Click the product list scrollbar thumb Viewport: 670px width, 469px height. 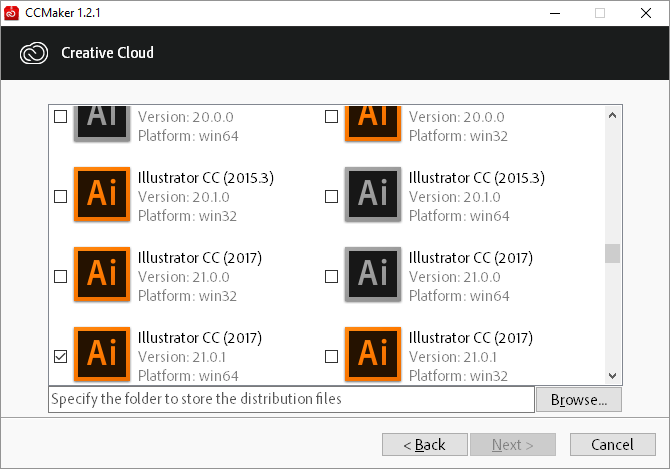point(612,254)
